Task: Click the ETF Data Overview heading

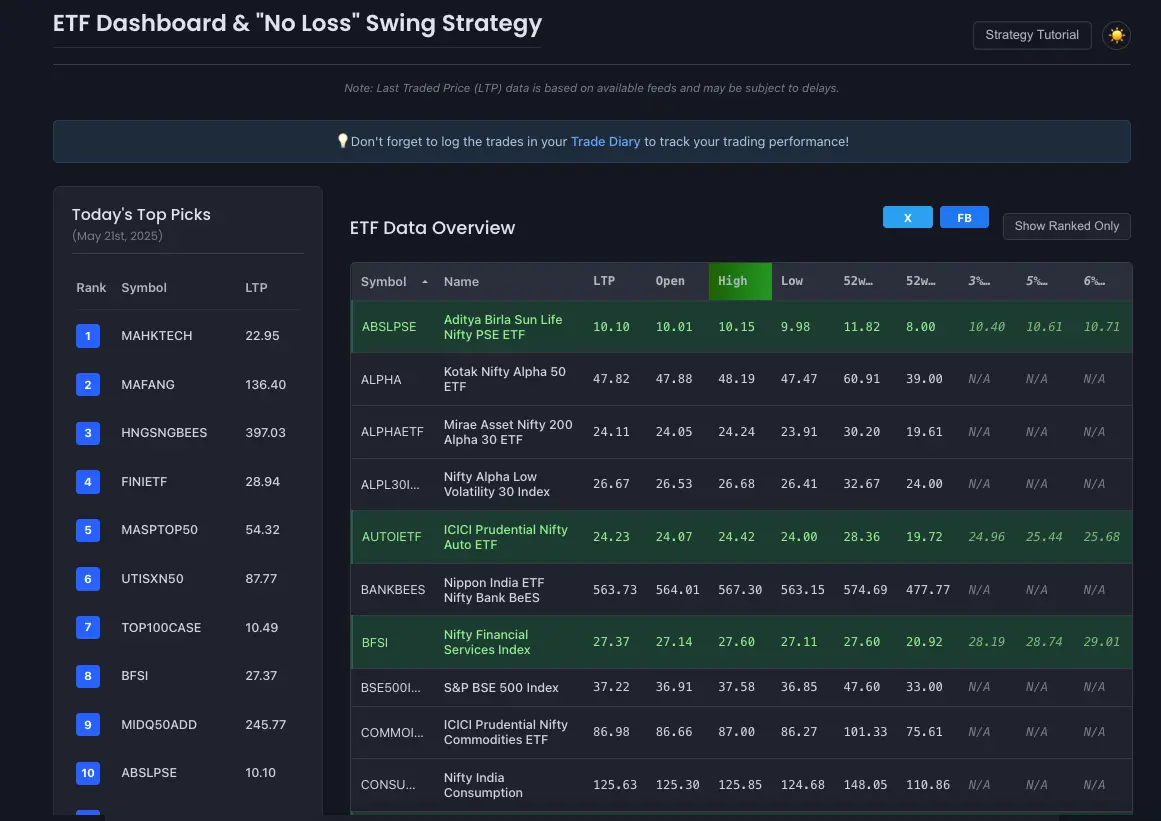Action: (432, 228)
